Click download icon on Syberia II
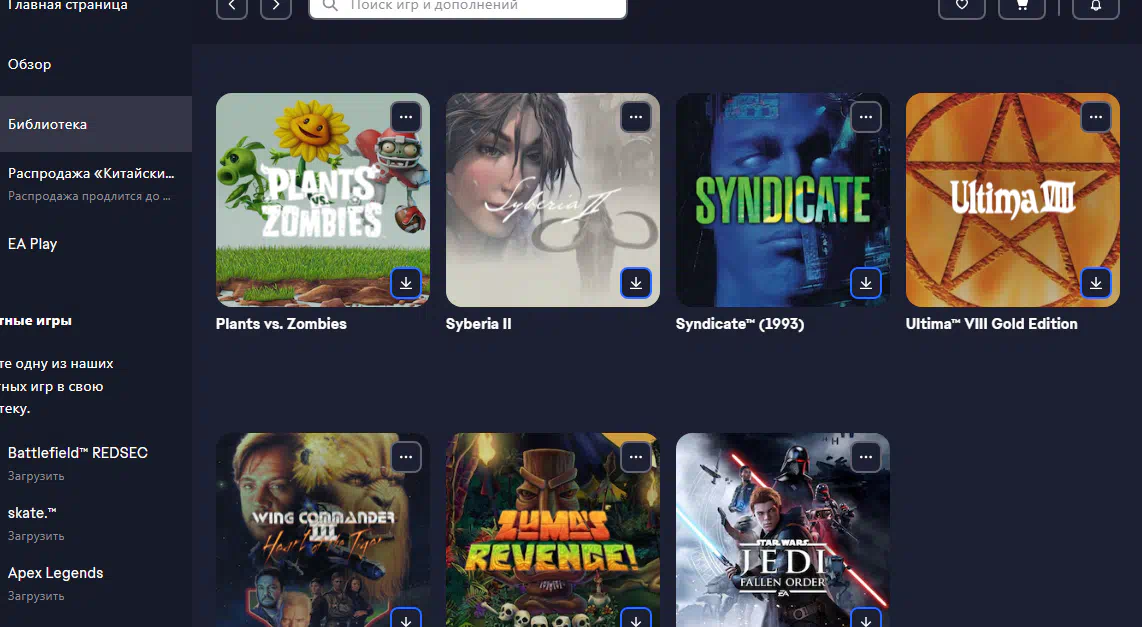 [x=635, y=283]
